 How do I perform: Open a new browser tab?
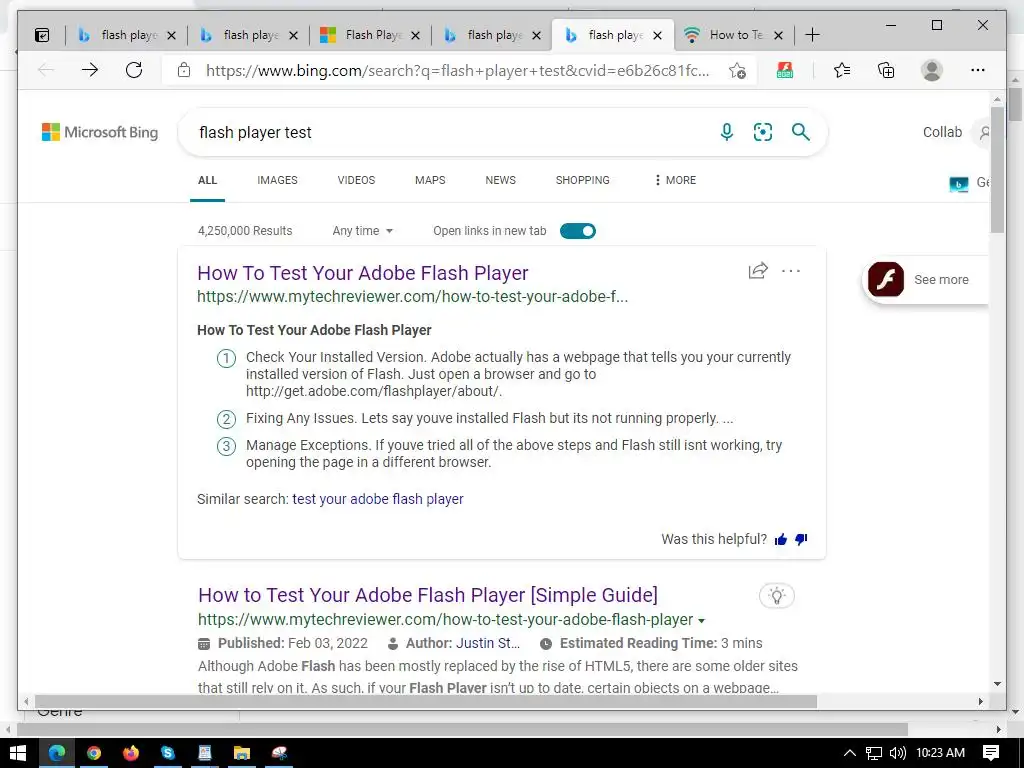pos(812,35)
